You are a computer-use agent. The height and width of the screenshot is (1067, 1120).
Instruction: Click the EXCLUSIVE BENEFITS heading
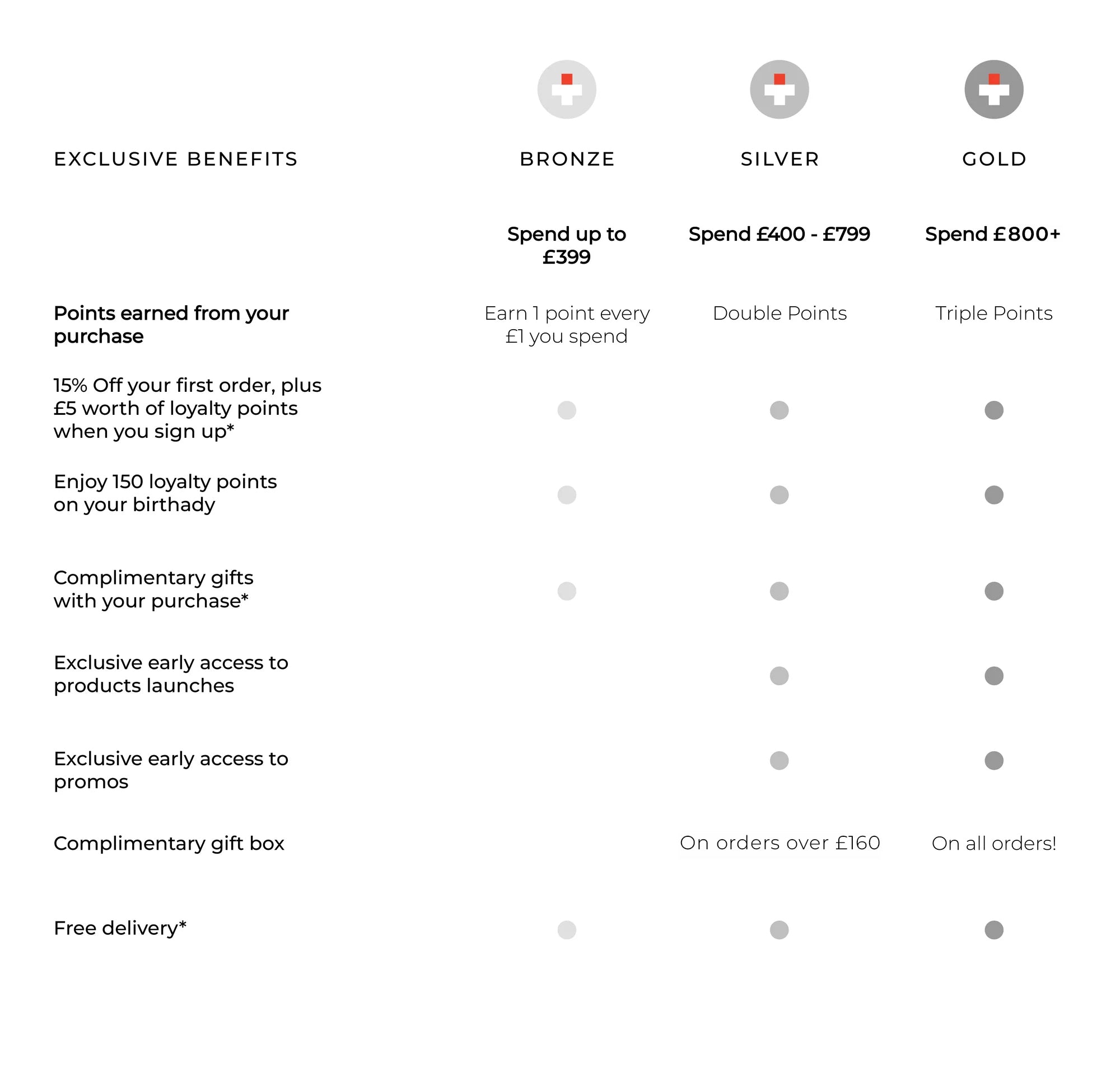[x=176, y=159]
